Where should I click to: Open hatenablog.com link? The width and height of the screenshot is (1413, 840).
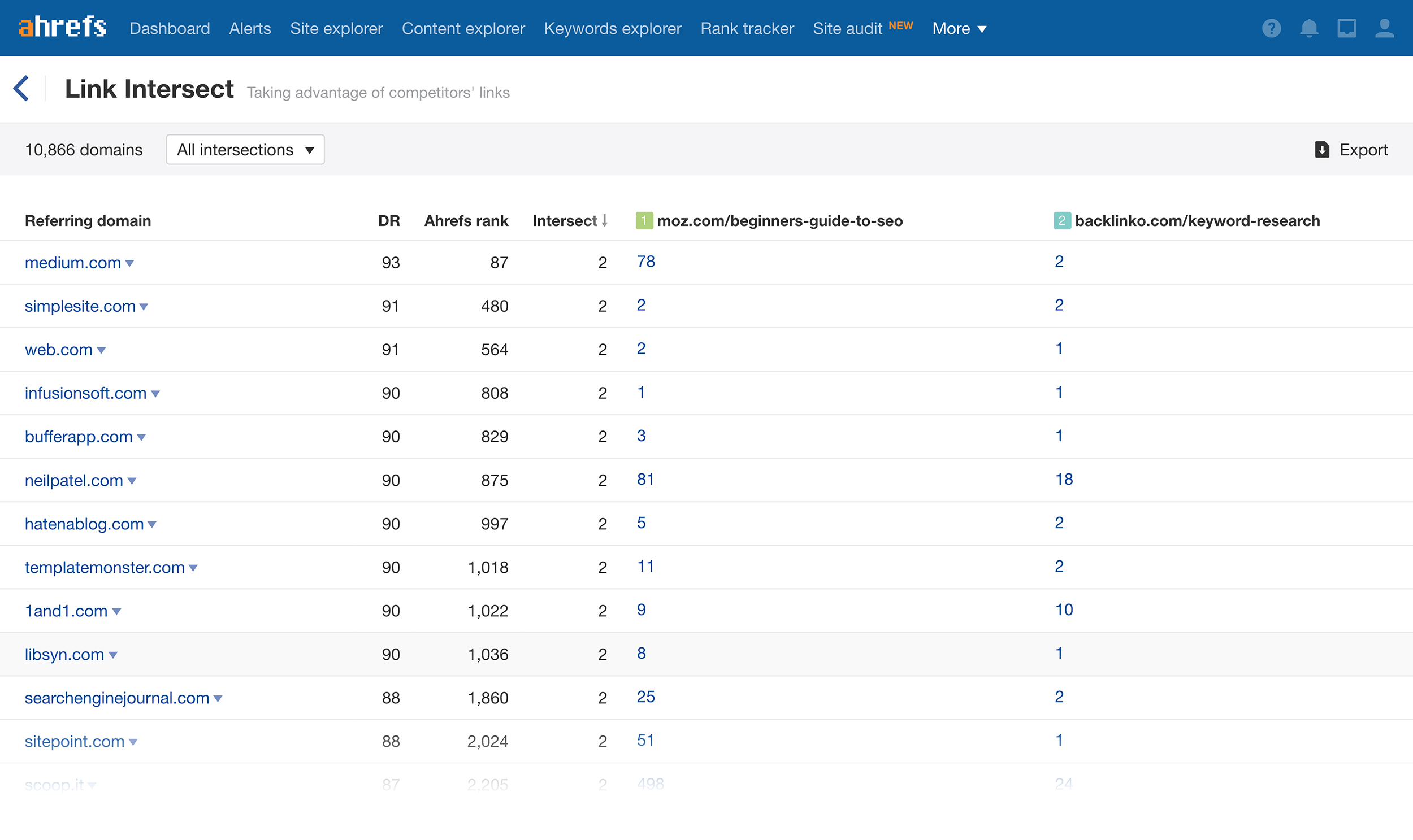pyautogui.click(x=84, y=524)
